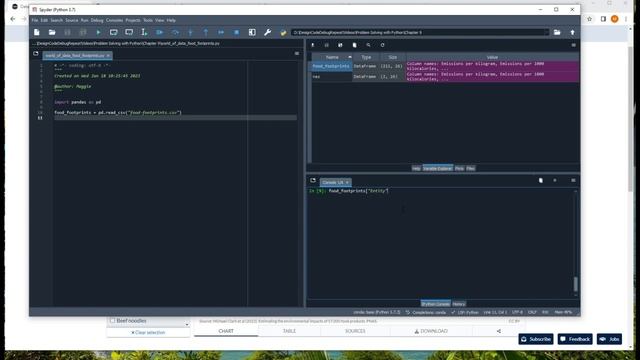The width and height of the screenshot is (640, 360).
Task: Continue execution until next breakpoint
Action: [x=221, y=32]
